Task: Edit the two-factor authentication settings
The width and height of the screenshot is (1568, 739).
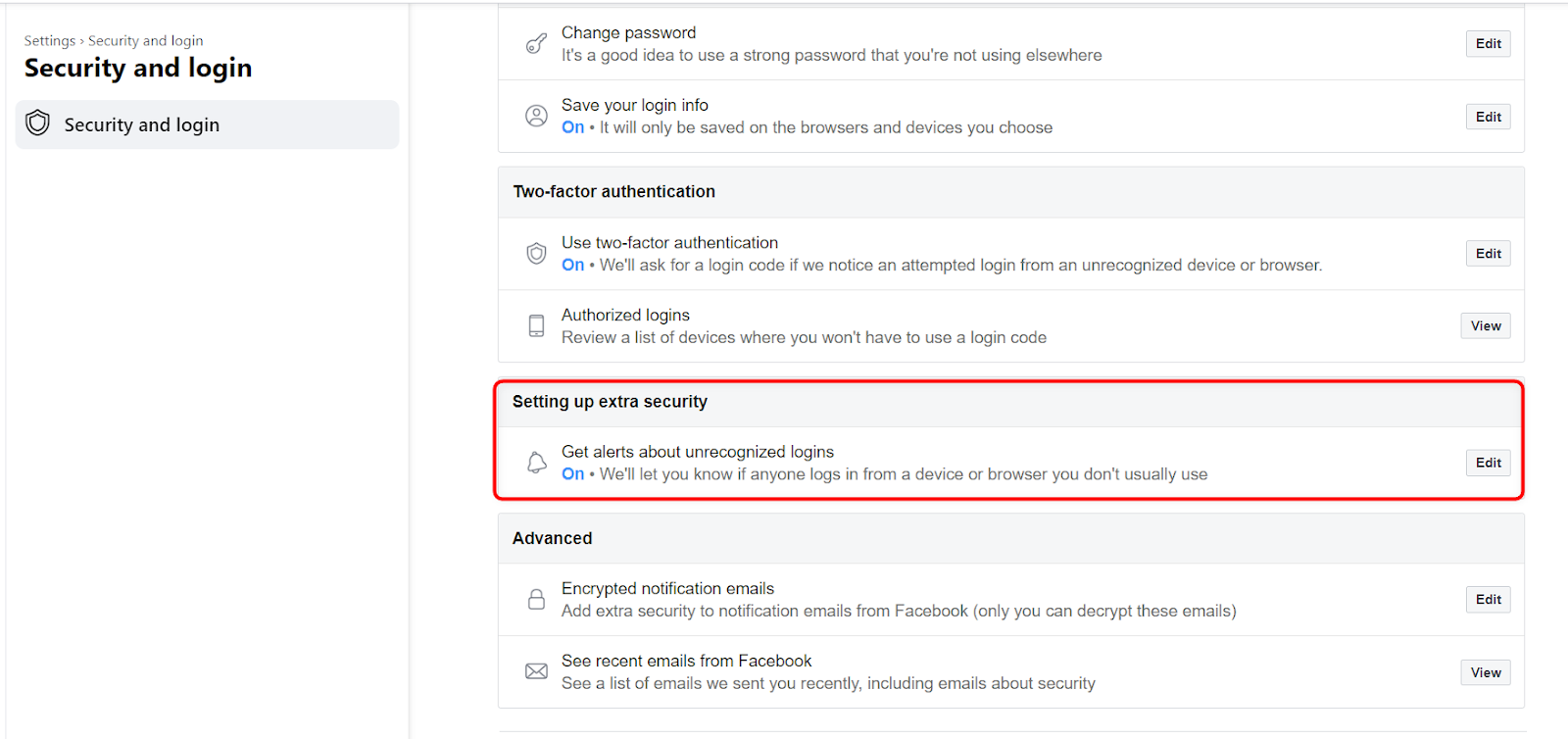Action: (1487, 253)
